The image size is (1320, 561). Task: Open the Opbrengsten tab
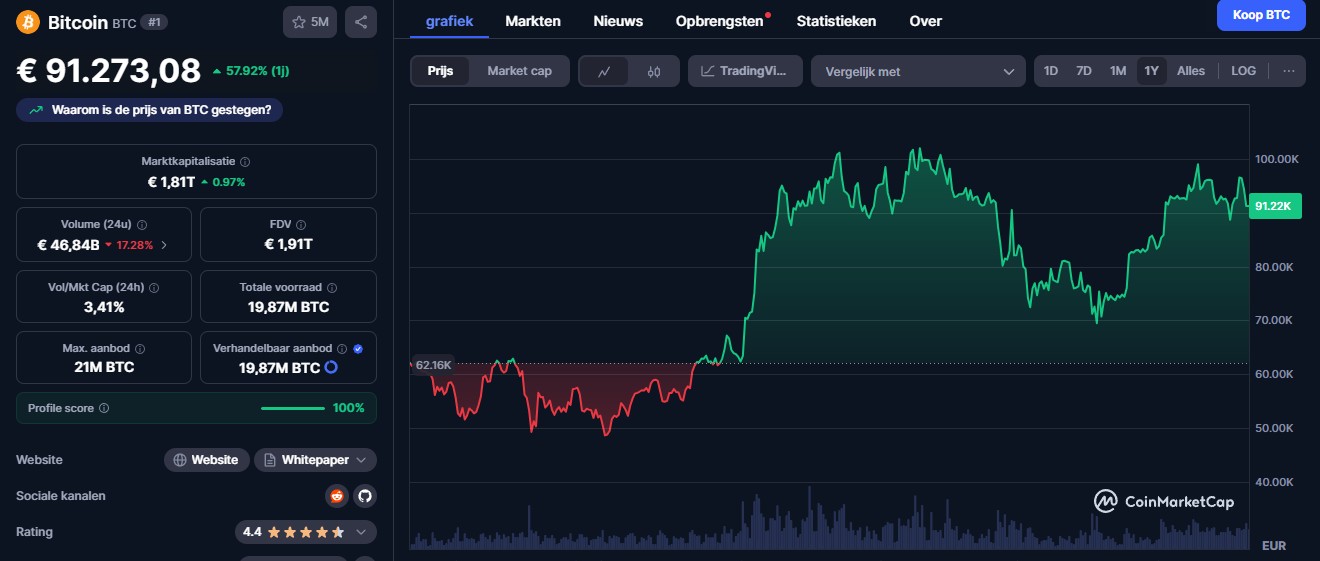720,21
